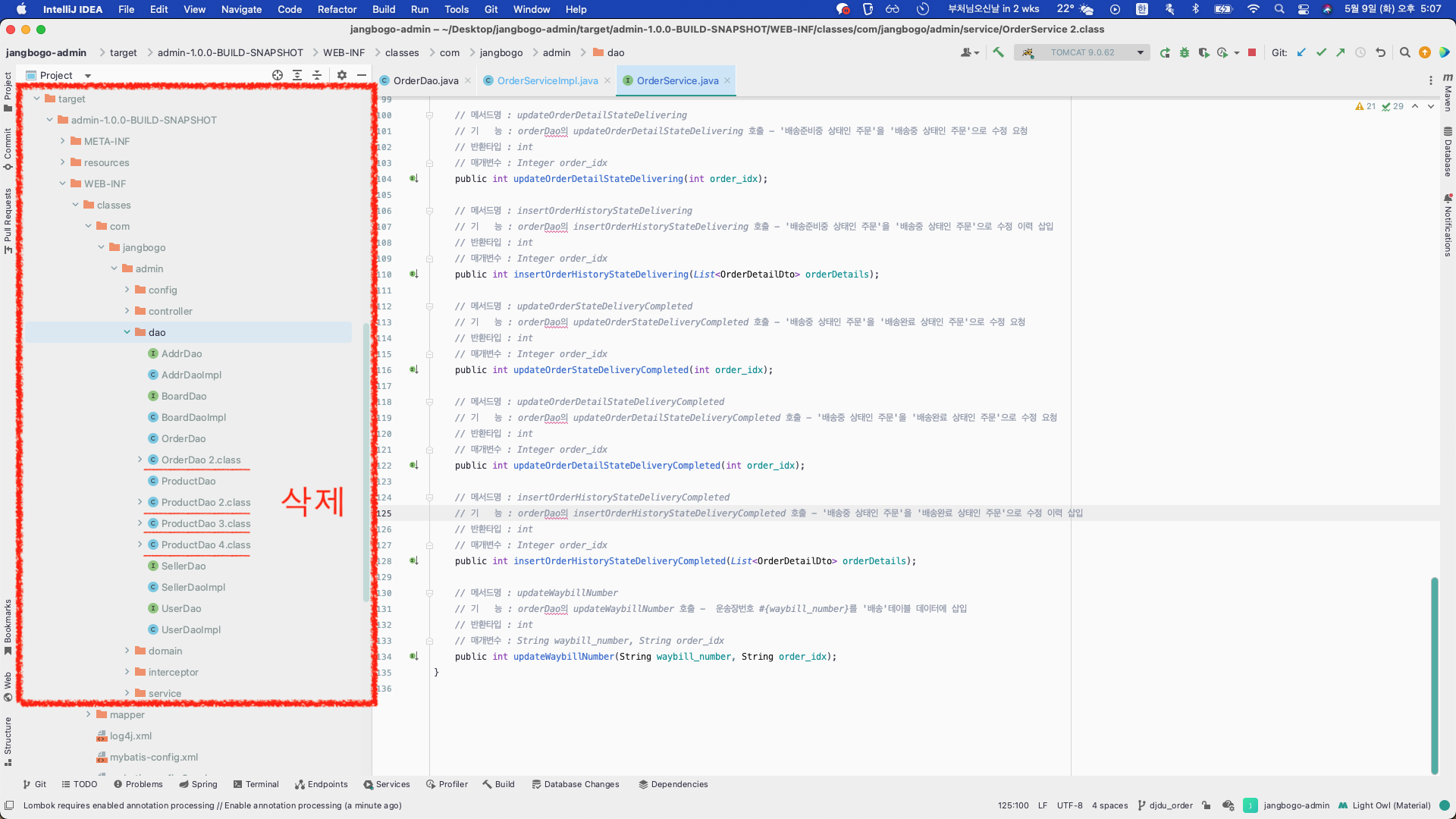The width and height of the screenshot is (1456, 819).
Task: Open TOMCAT 9.0.62 run configuration dropdown
Action: click(x=1084, y=52)
